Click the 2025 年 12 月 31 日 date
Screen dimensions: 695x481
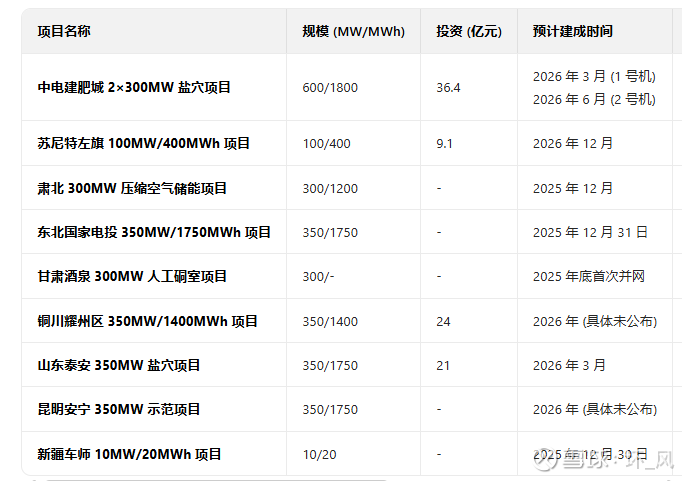(590, 232)
